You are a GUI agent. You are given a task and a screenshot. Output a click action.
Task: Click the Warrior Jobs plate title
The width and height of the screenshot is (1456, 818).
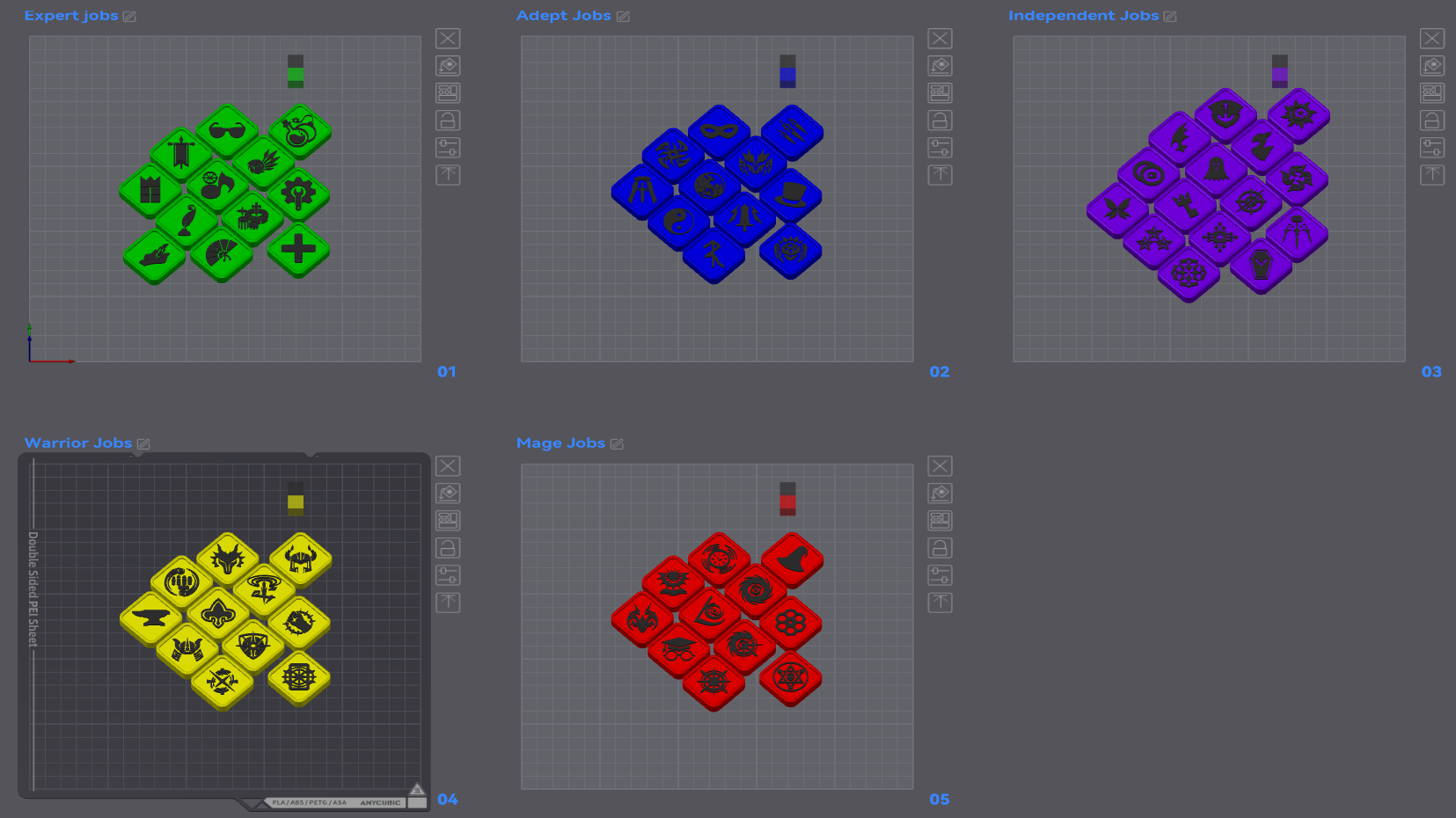(x=78, y=443)
